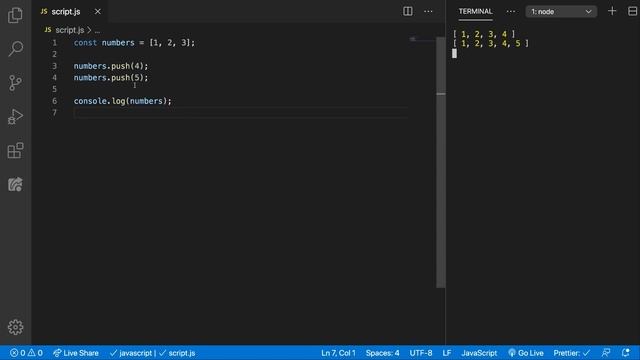This screenshot has width=640, height=360.
Task: Click script.js in the breadcrumb
Action: pyautogui.click(x=69, y=30)
